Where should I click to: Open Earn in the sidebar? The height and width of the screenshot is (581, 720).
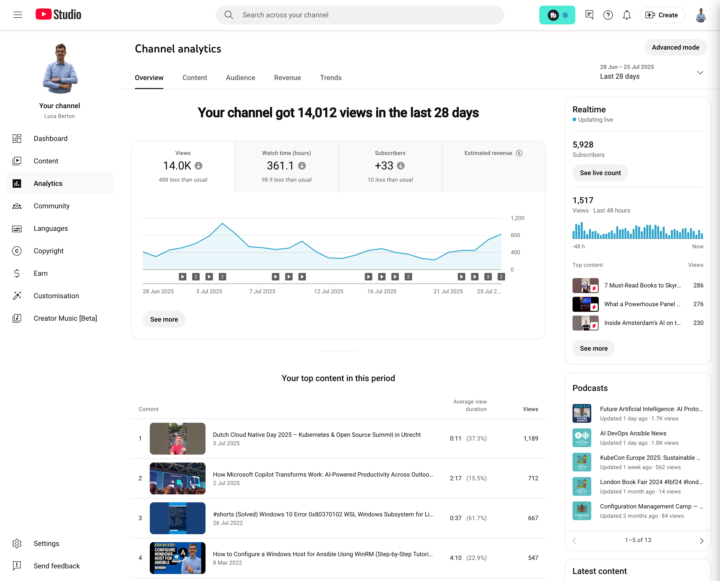point(60,273)
